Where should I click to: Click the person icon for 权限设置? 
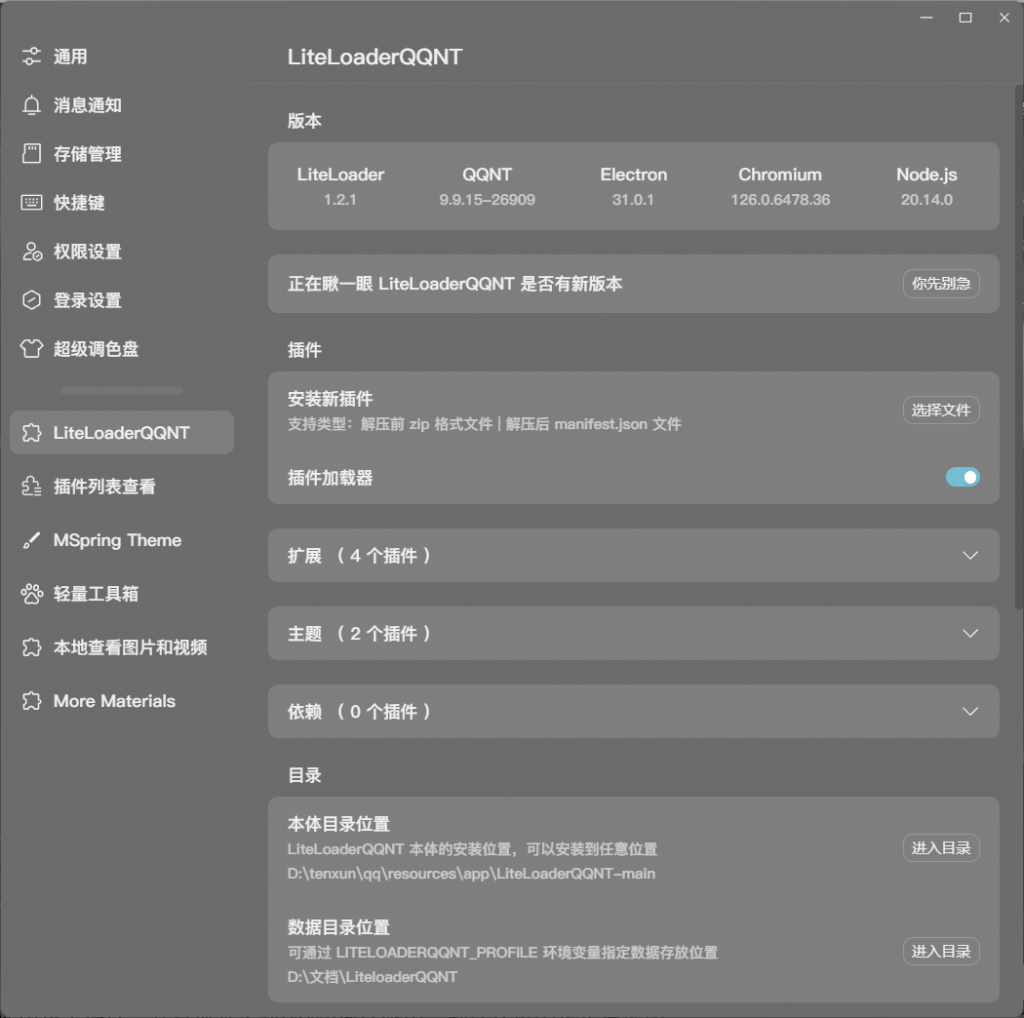(x=31, y=251)
